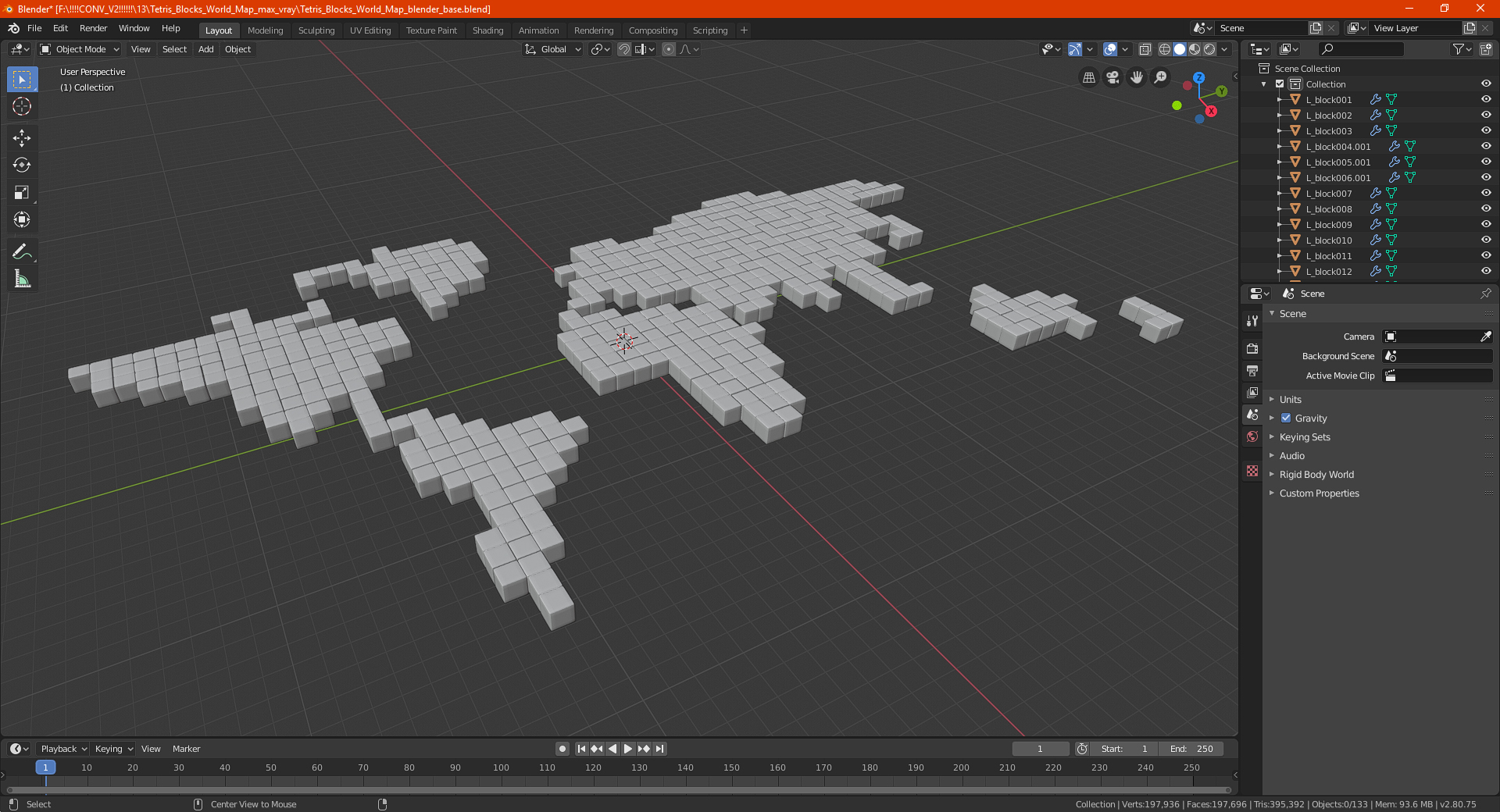Open the Tool properties tab
The height and width of the screenshot is (812, 1500).
1252,321
